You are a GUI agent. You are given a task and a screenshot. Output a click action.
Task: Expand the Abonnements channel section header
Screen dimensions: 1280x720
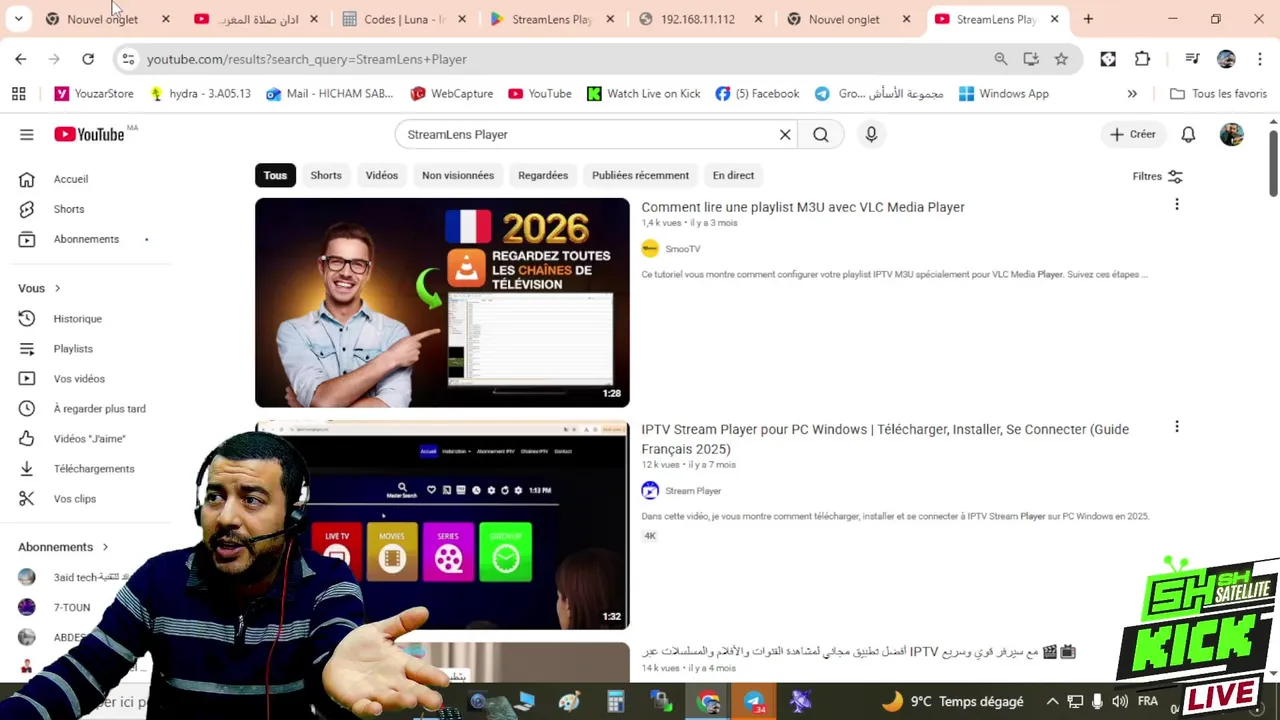point(63,547)
